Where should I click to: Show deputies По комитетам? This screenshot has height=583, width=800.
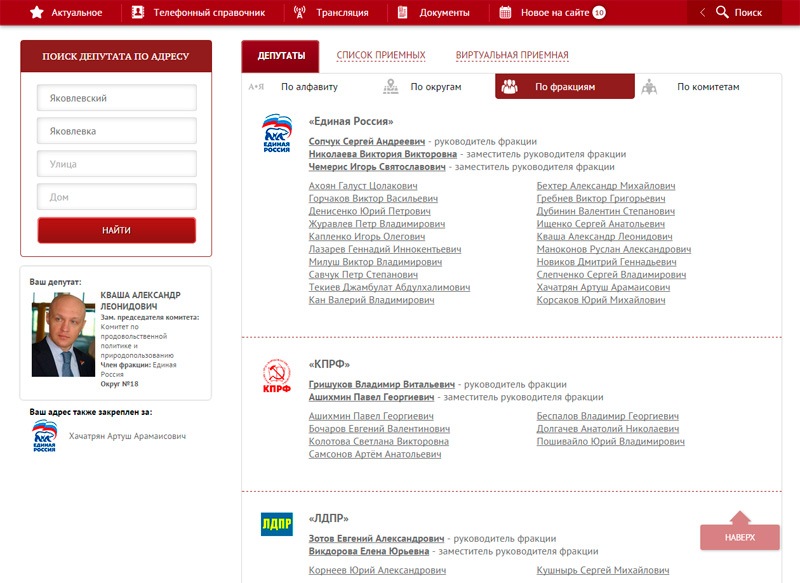(x=708, y=87)
